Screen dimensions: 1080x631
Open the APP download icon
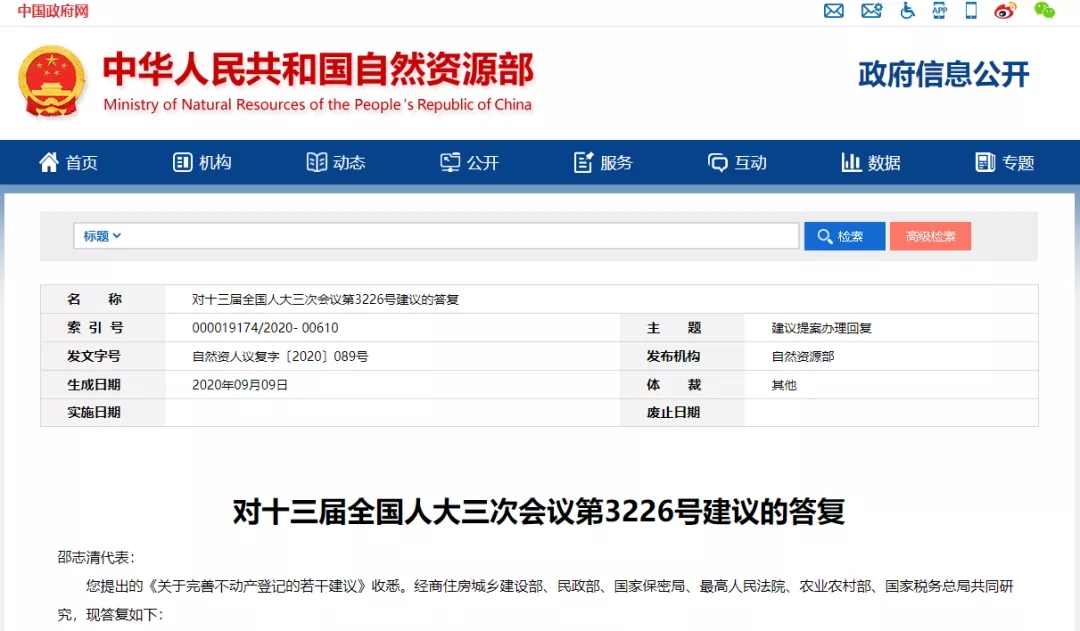(939, 10)
